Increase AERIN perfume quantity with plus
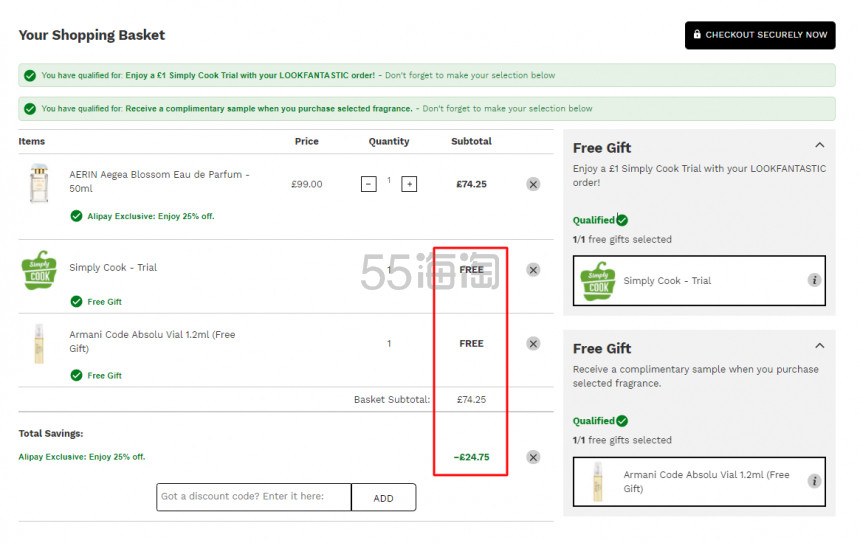Image resolution: width=860 pixels, height=543 pixels. click(x=409, y=184)
